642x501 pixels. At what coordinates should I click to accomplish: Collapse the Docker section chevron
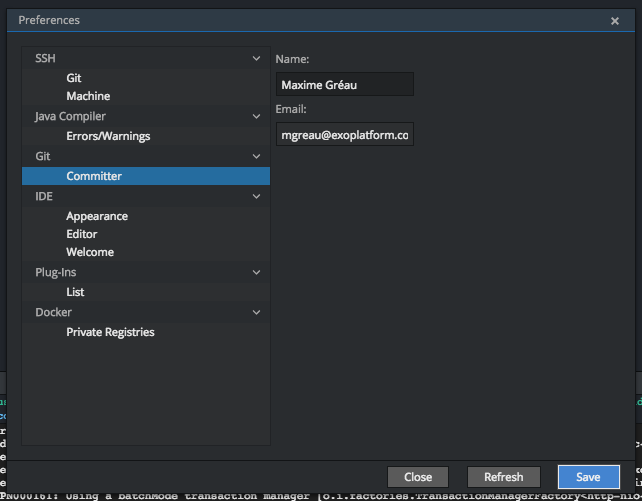(256, 313)
